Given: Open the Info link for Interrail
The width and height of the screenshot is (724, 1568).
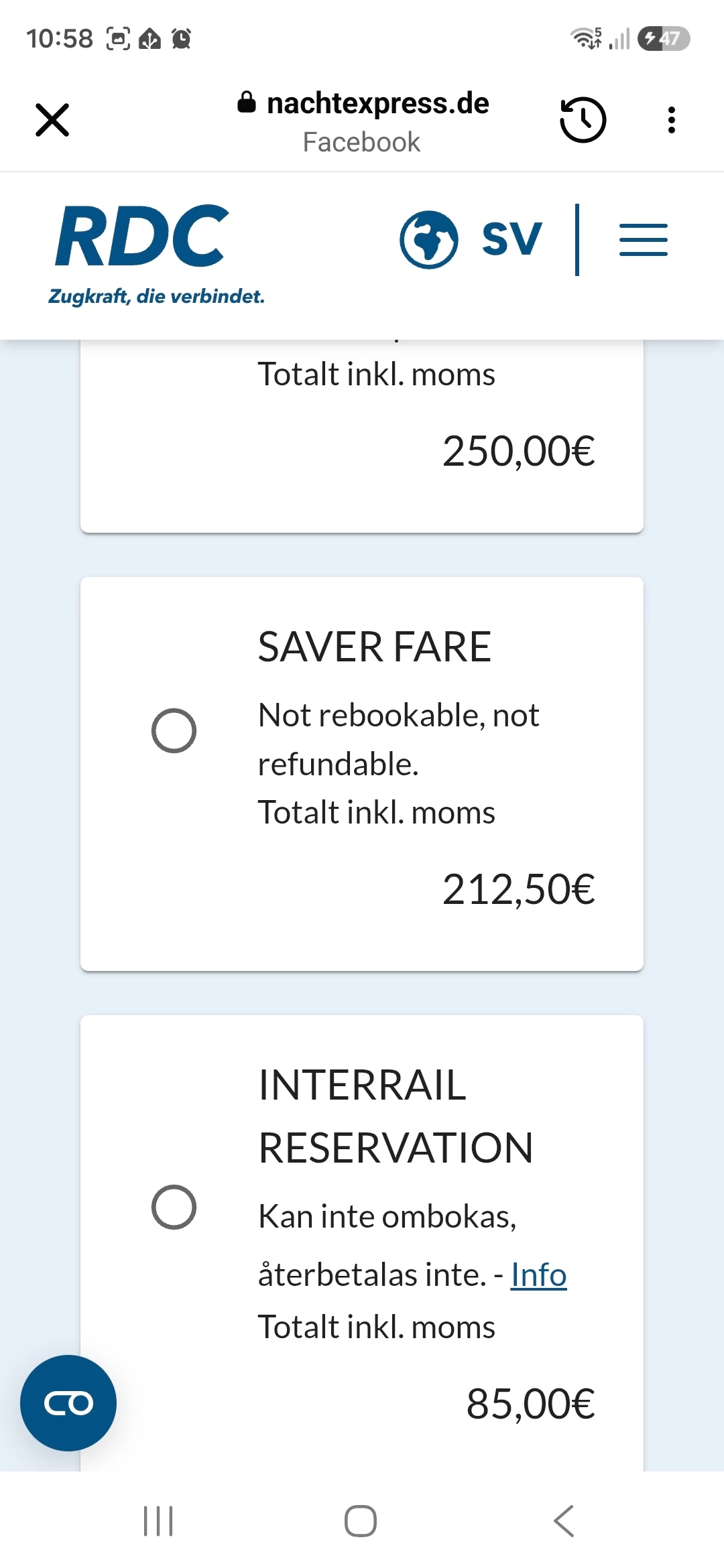Looking at the screenshot, I should click(539, 1275).
